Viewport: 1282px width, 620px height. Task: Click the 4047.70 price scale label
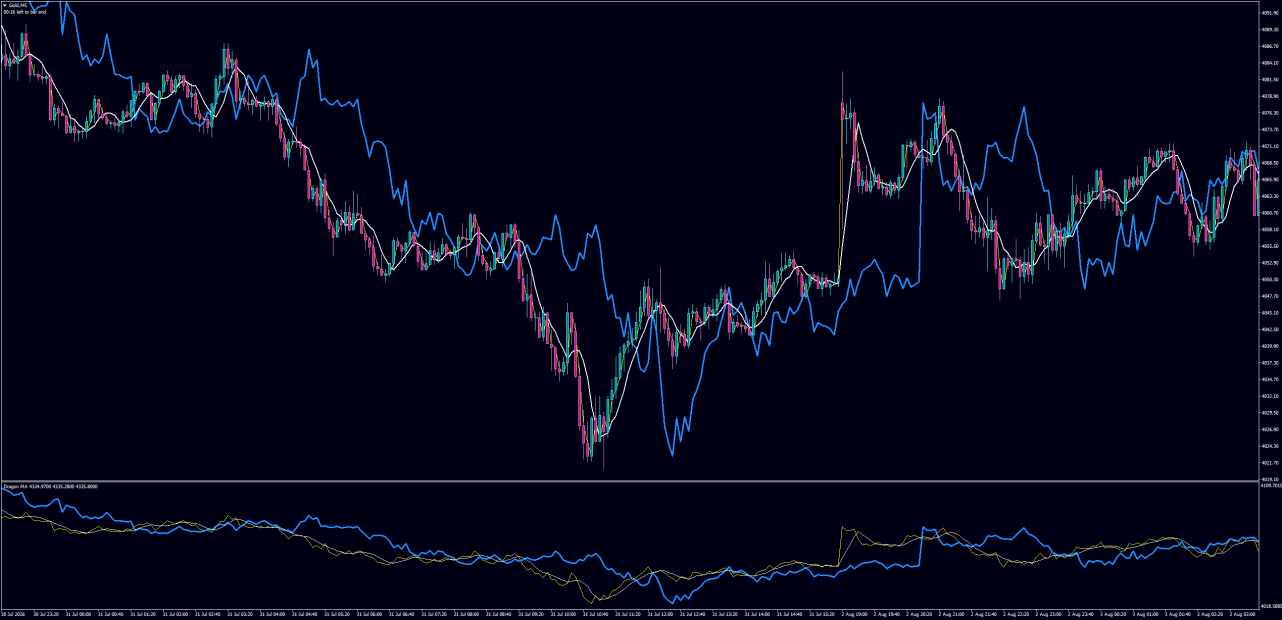coord(1271,296)
